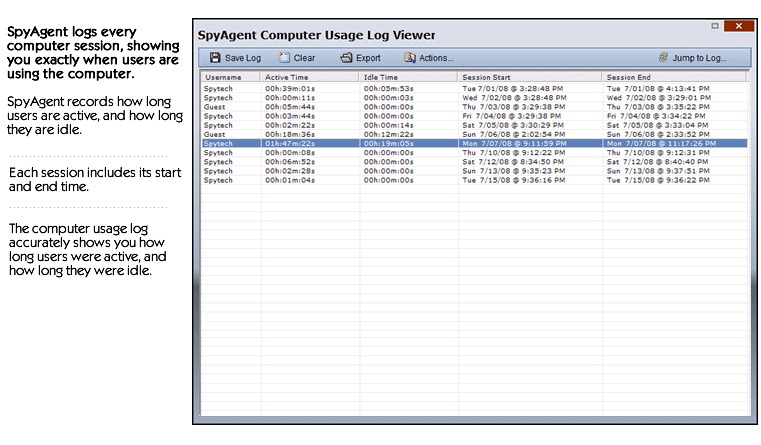This screenshot has width=761, height=445.
Task: Maximize the Log Viewer window
Action: (715, 26)
